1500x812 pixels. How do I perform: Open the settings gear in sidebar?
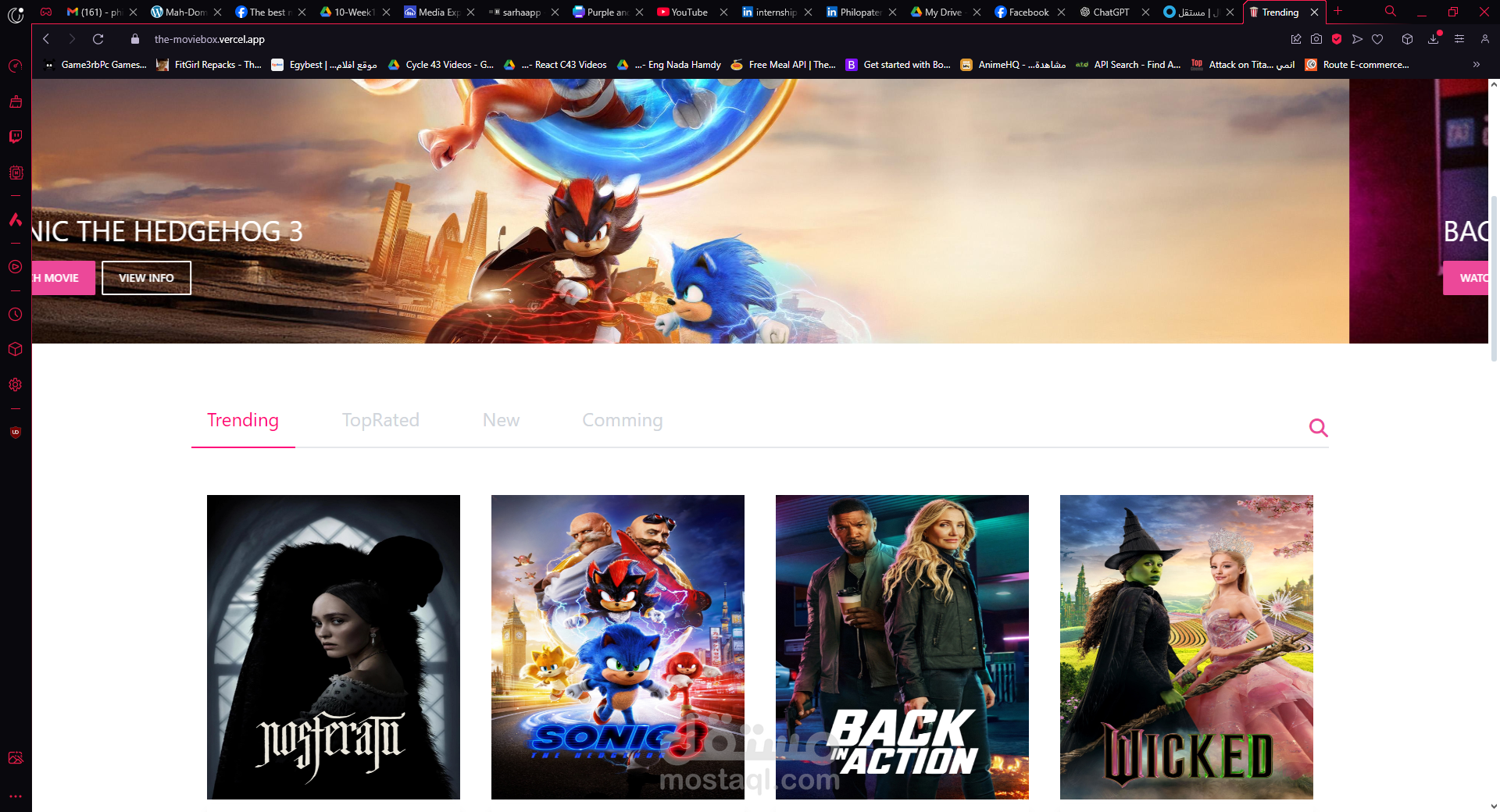(x=16, y=385)
